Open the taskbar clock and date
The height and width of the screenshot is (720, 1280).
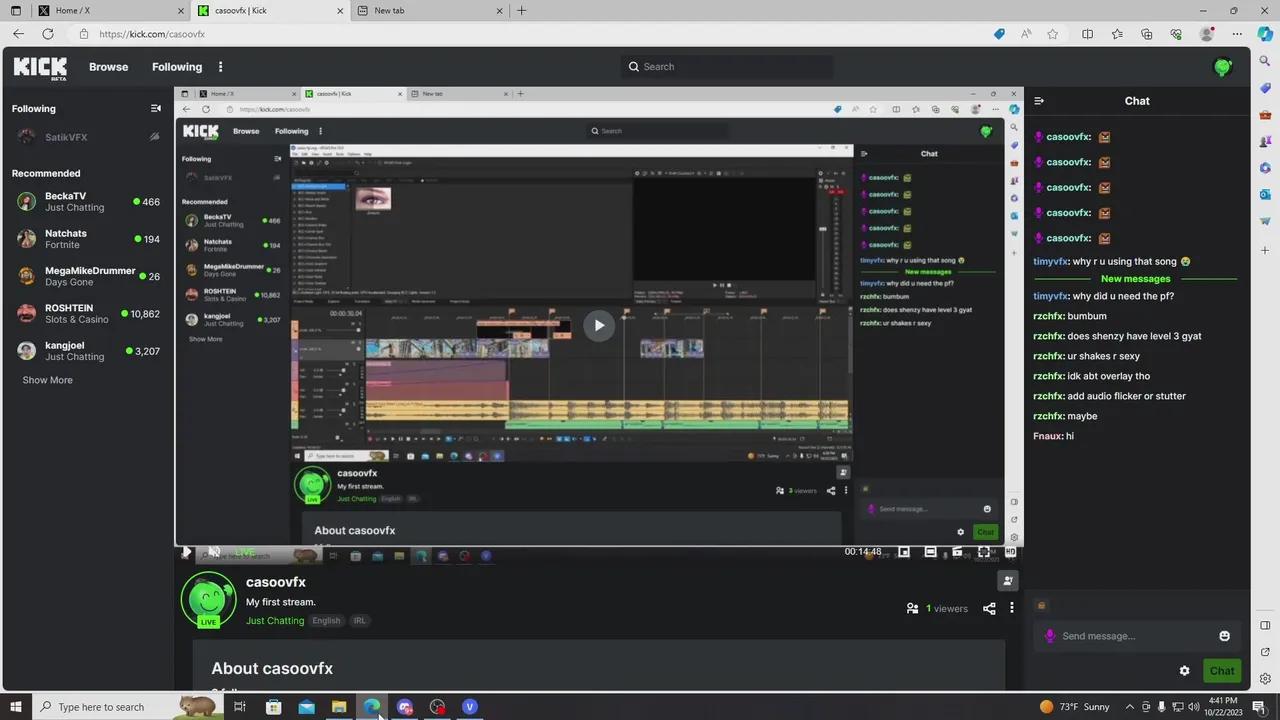coord(1223,706)
